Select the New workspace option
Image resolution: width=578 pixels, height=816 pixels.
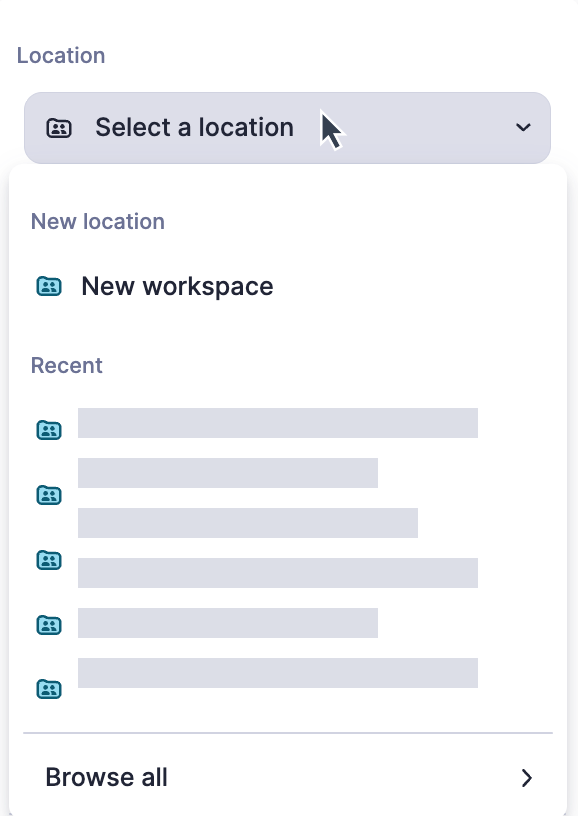point(177,286)
